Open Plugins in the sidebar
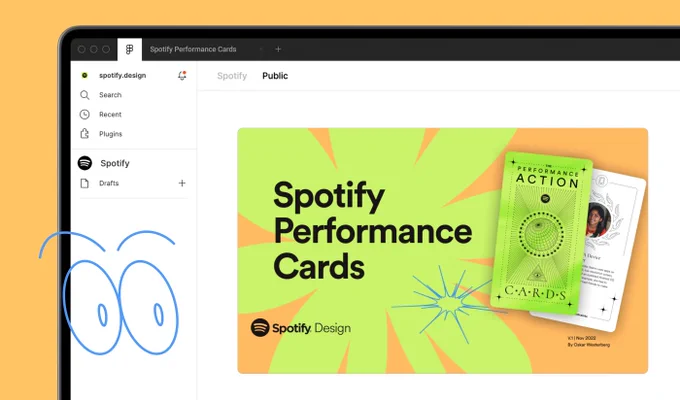 [111, 134]
